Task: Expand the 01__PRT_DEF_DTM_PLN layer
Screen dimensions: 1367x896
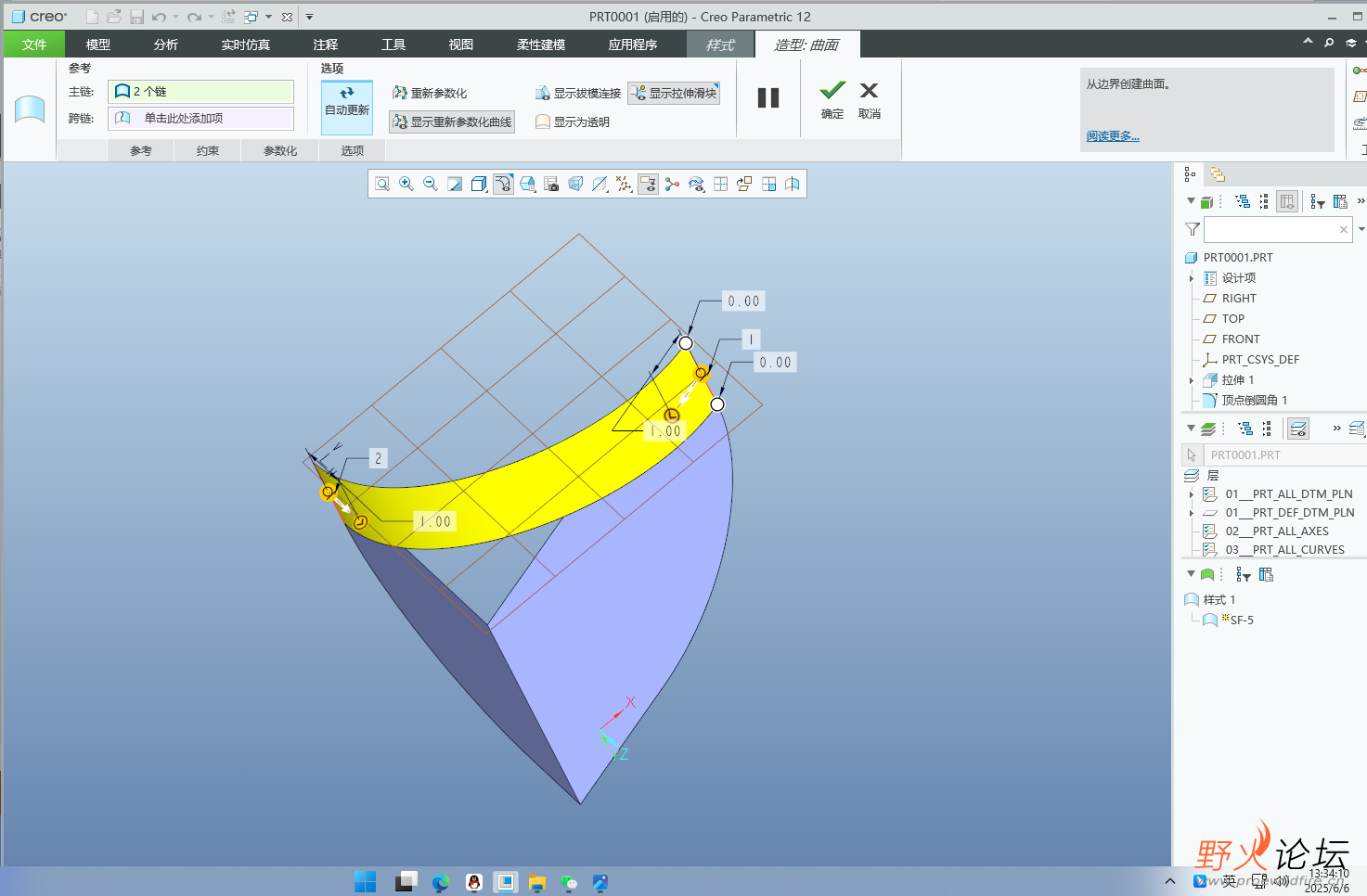Action: (x=1192, y=513)
